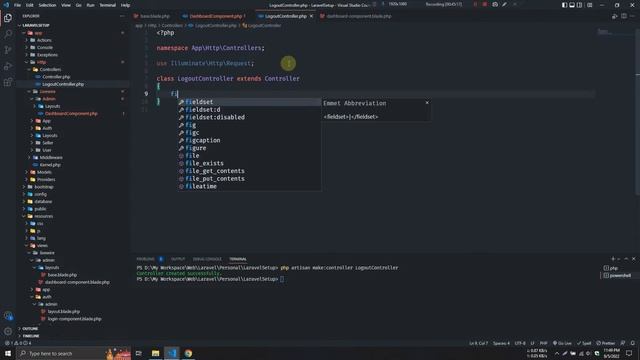Expand the Outline section
The image size is (640, 360).
click(x=30, y=329)
